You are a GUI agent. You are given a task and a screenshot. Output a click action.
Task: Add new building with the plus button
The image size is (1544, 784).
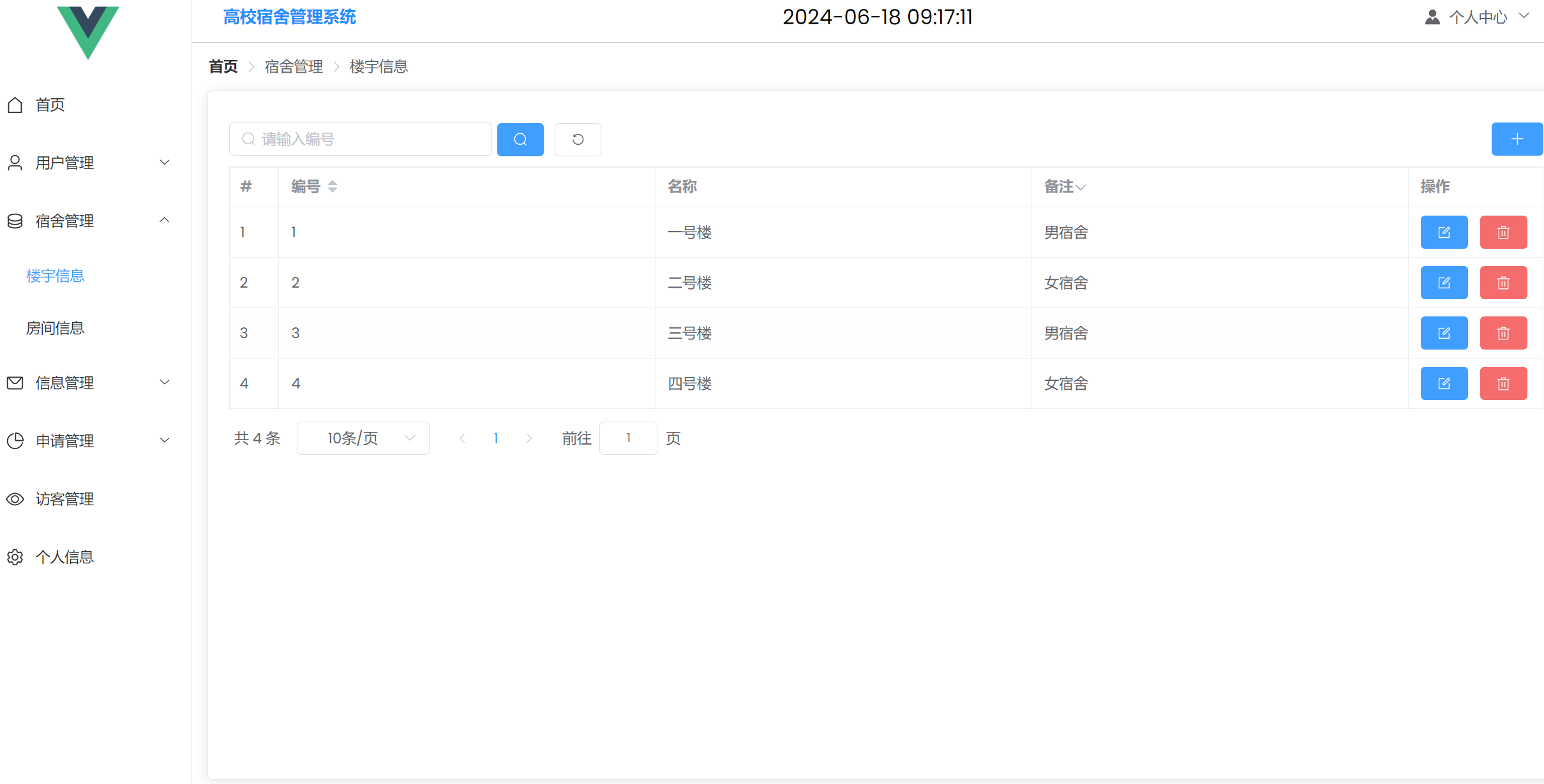[x=1517, y=138]
